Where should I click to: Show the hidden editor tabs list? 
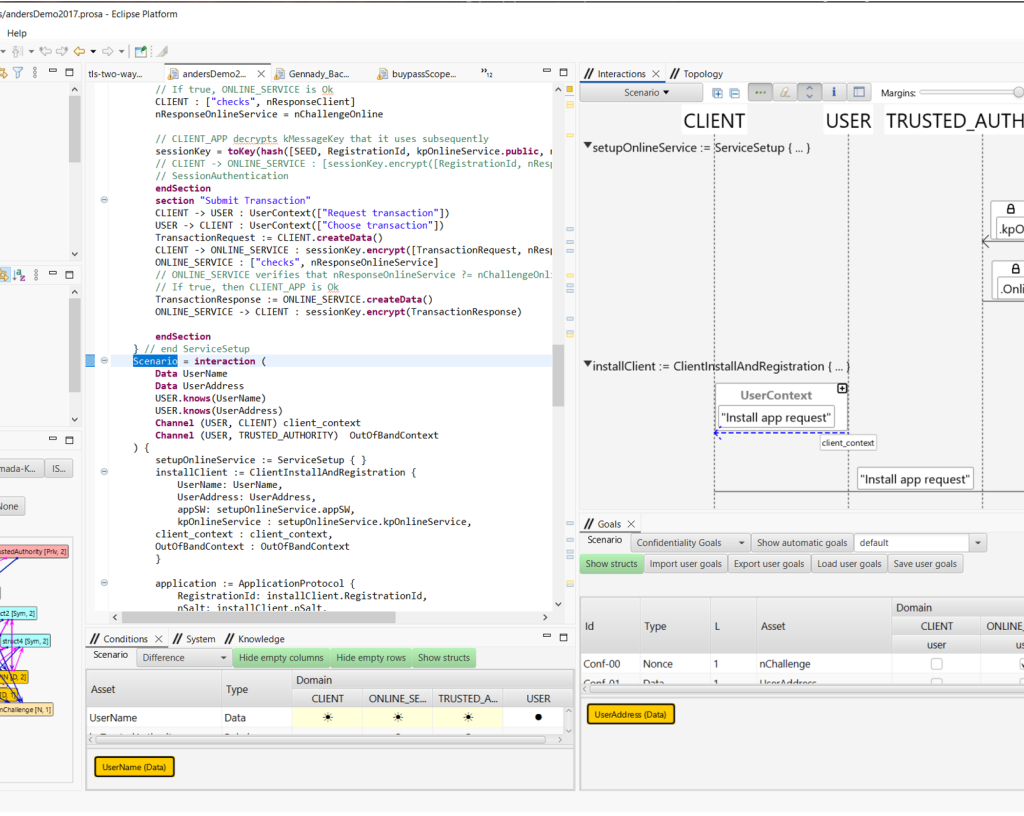tap(487, 72)
